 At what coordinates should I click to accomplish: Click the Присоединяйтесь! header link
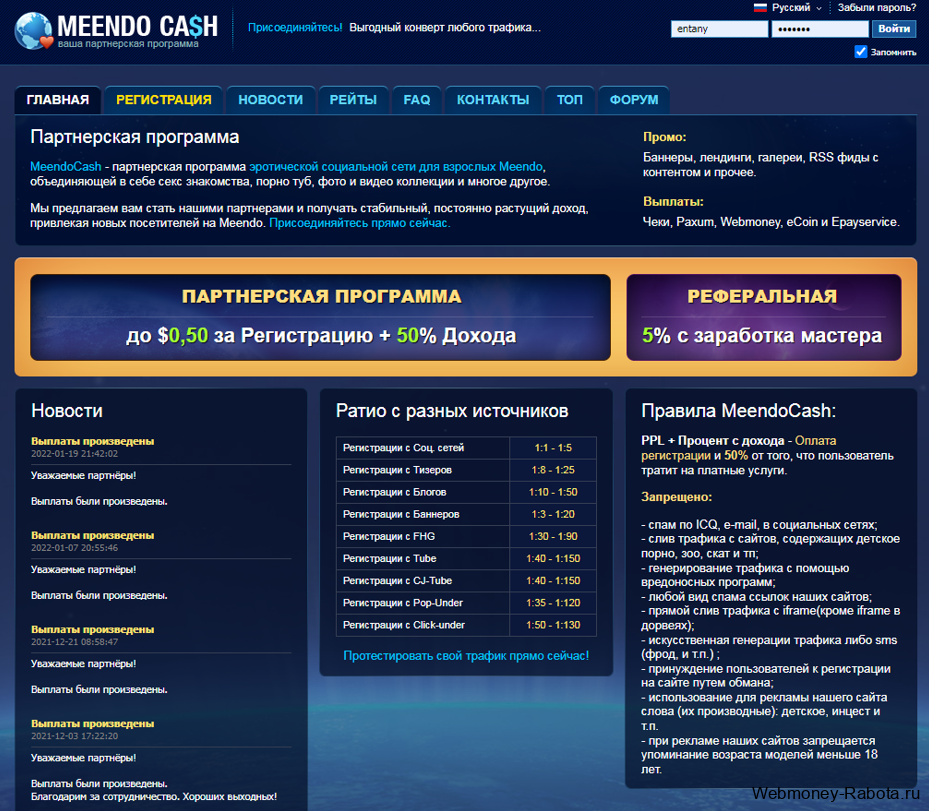[295, 27]
